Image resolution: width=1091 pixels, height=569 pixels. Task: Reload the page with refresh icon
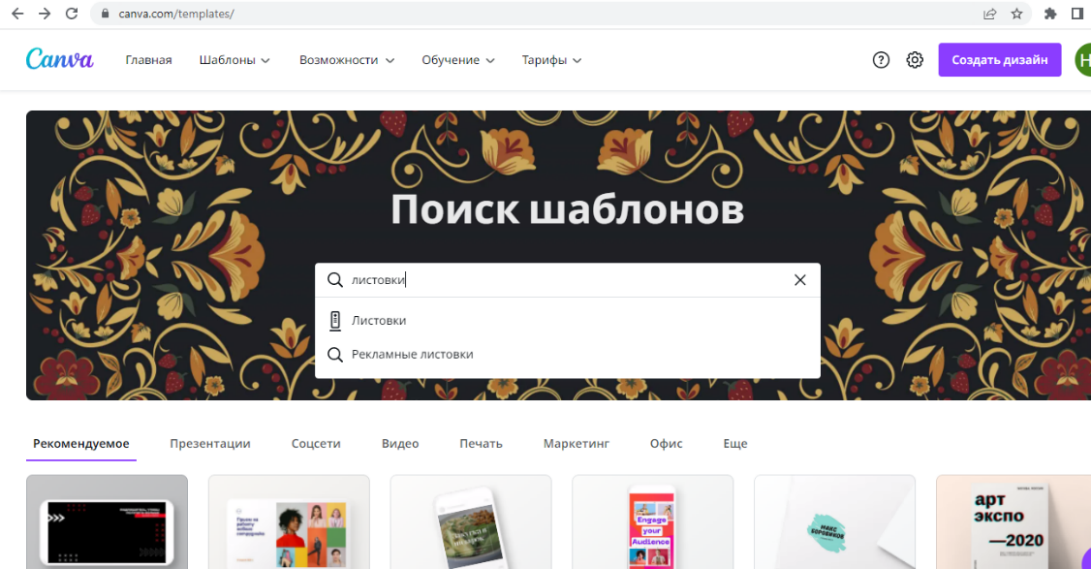pyautogui.click(x=72, y=13)
